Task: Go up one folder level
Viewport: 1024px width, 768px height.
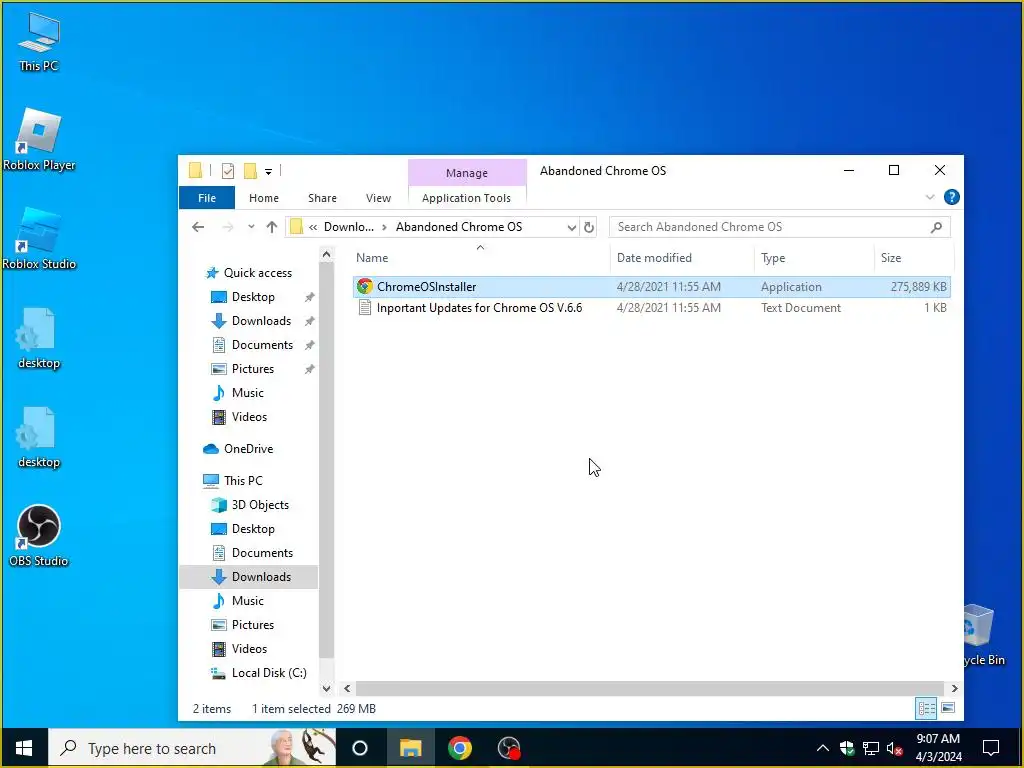Action: click(272, 227)
